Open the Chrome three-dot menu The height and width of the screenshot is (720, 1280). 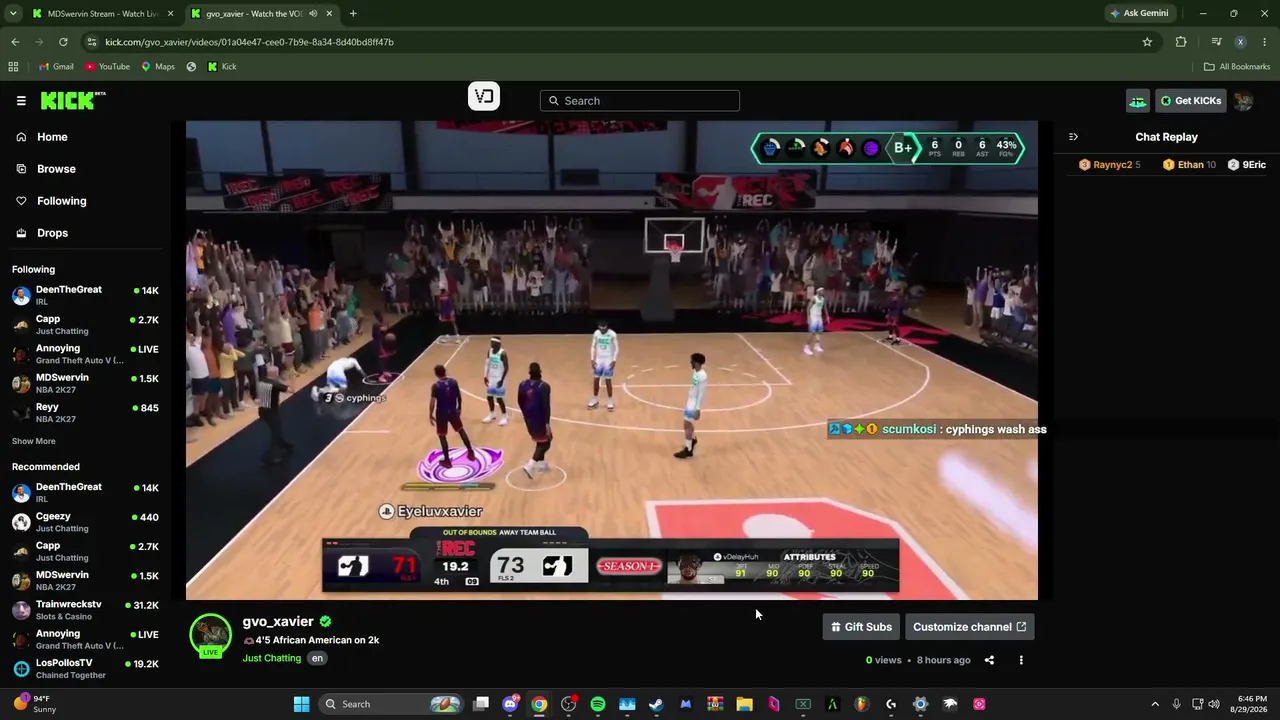point(1265,42)
